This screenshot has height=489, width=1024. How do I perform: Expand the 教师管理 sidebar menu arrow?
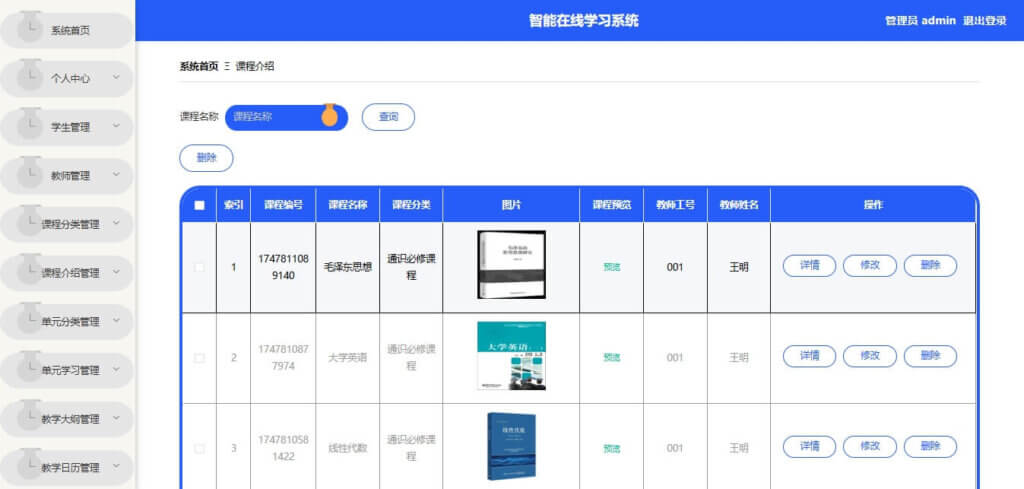(x=116, y=175)
